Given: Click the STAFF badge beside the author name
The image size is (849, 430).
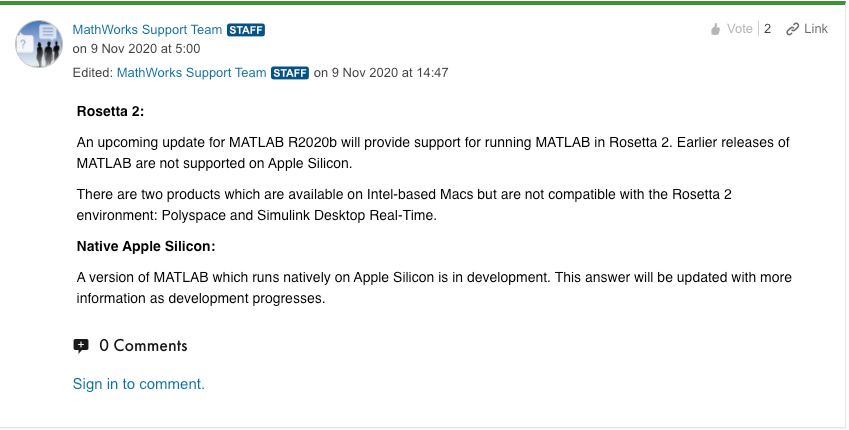Looking at the screenshot, I should [x=246, y=30].
